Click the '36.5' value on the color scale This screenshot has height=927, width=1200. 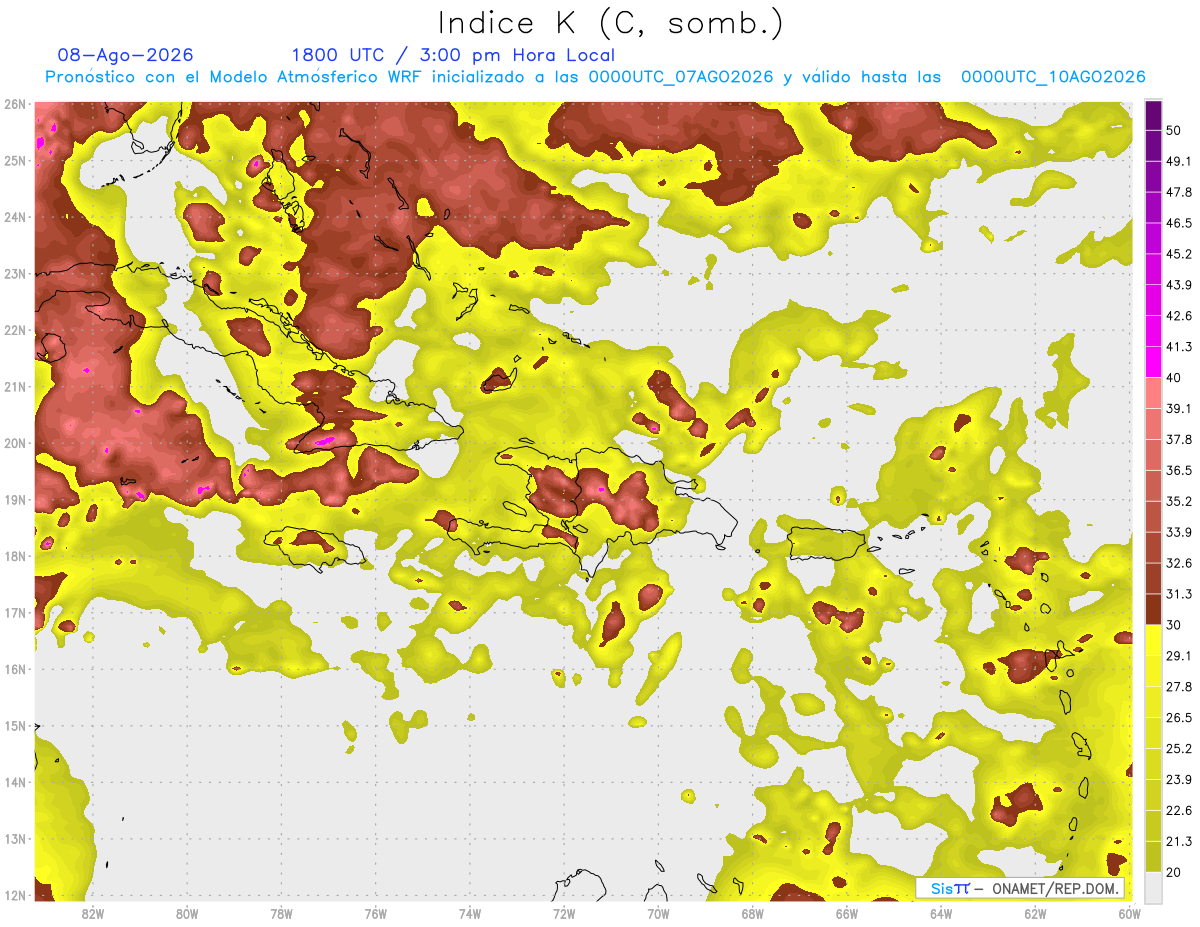click(x=1179, y=470)
